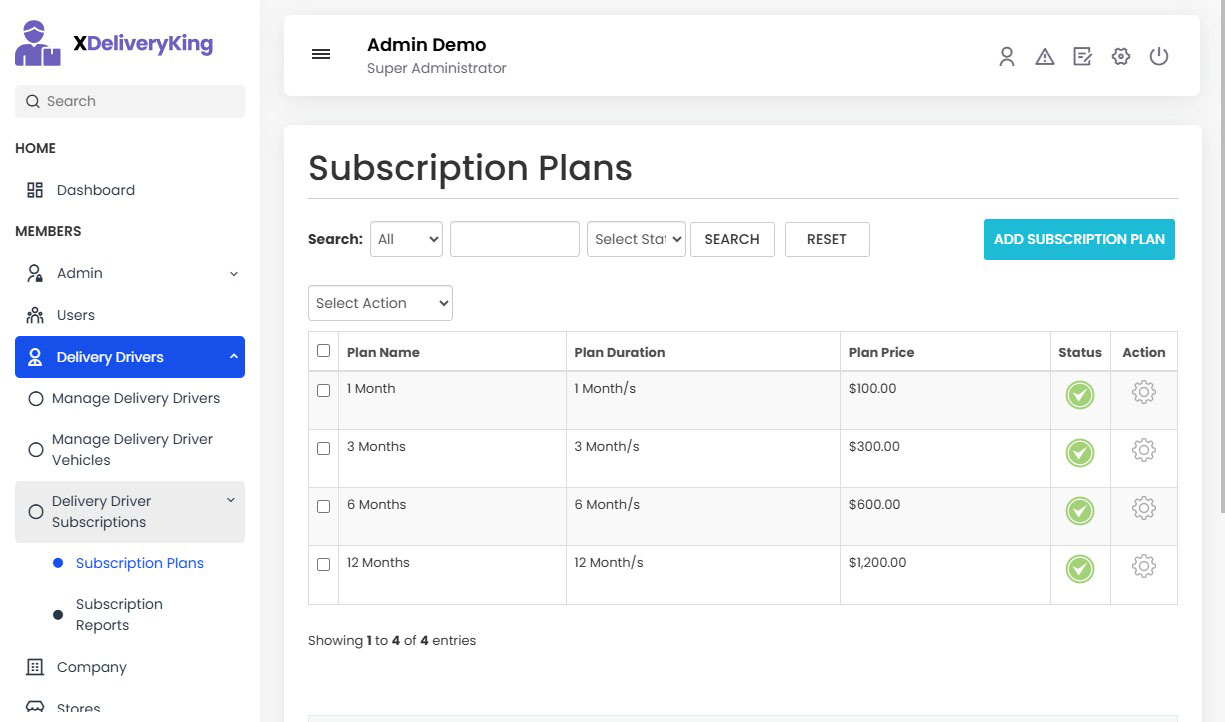Open the Select Action dropdown
The width and height of the screenshot is (1225, 722).
[x=380, y=302]
